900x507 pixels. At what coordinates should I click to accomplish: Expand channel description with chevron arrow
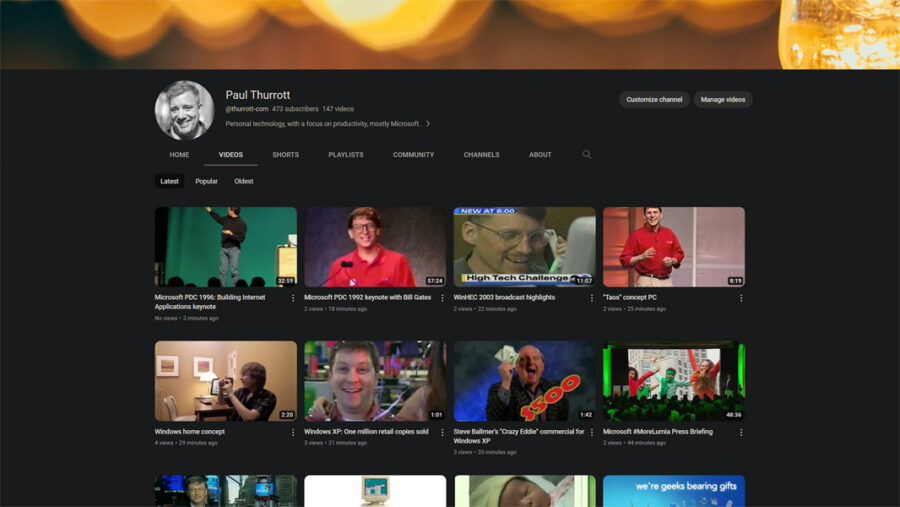428,123
